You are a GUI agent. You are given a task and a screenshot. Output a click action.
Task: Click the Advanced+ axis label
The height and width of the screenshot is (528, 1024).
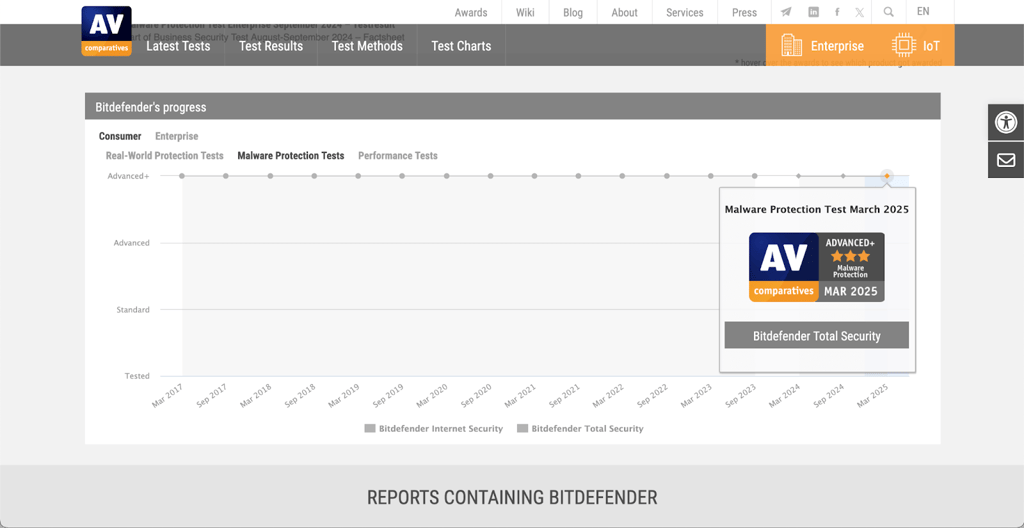point(129,176)
